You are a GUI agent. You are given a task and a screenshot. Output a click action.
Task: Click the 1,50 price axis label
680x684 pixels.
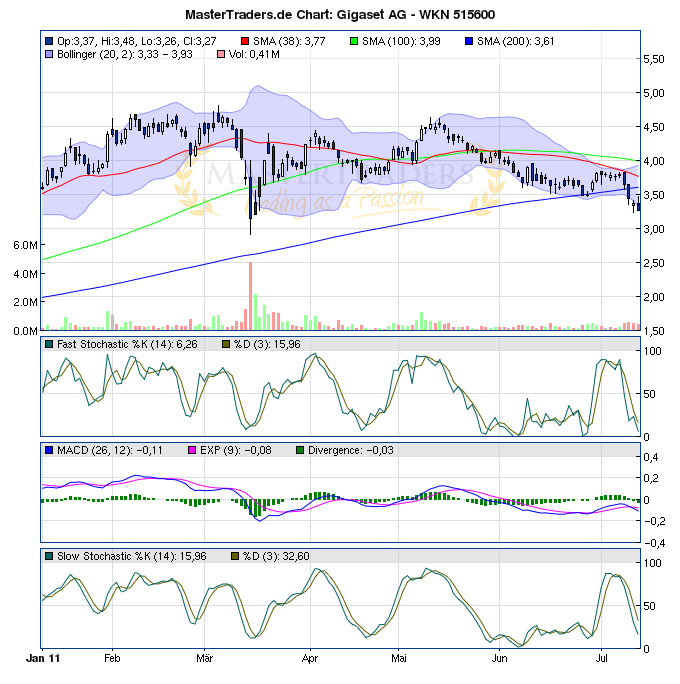coord(654,331)
